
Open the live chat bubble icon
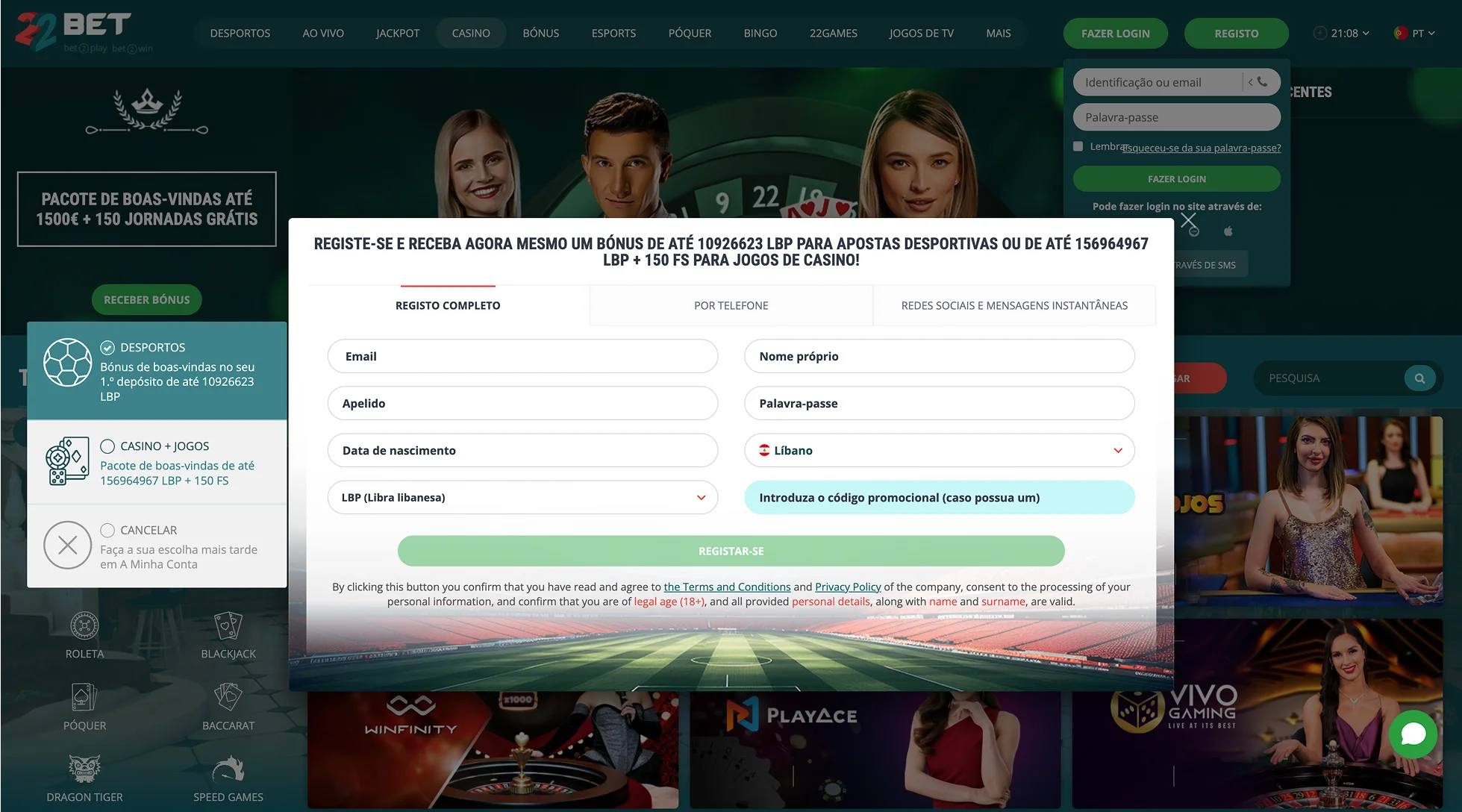(1413, 734)
